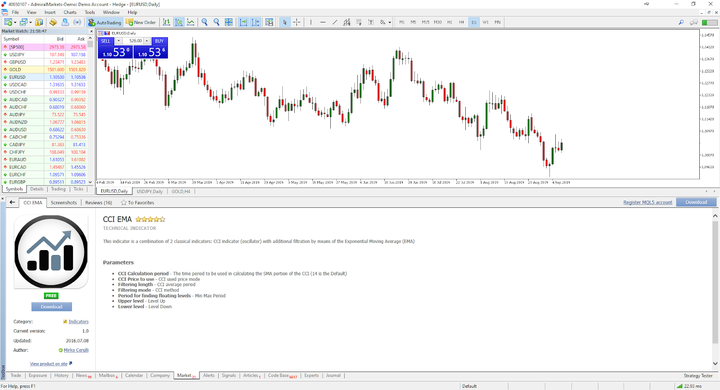Image resolution: width=720 pixels, height=390 pixels.
Task: Click the circular signals toolbar icon
Action: [x=77, y=22]
